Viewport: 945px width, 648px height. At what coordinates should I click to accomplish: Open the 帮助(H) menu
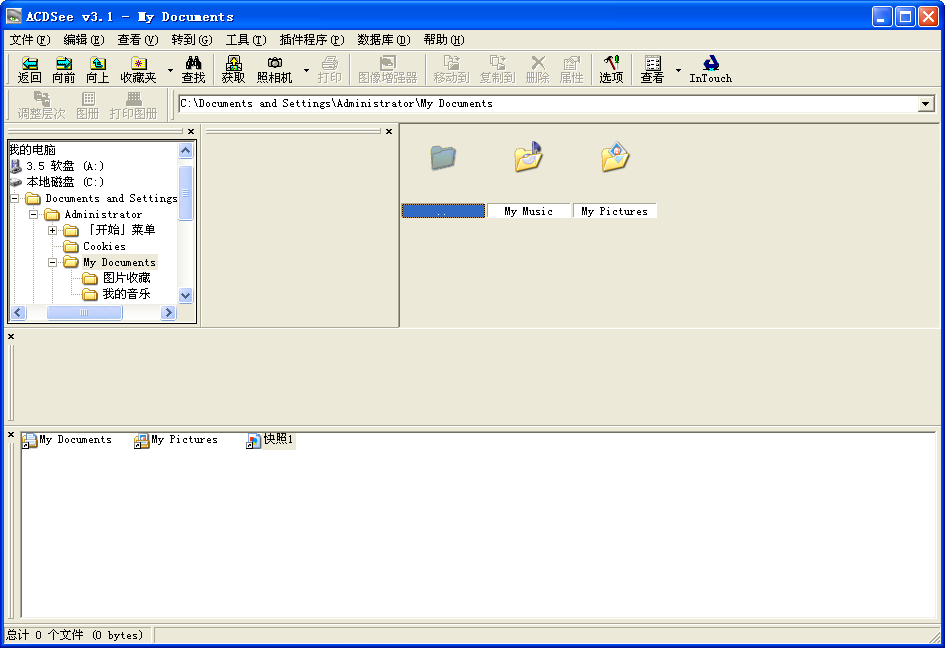[444, 40]
